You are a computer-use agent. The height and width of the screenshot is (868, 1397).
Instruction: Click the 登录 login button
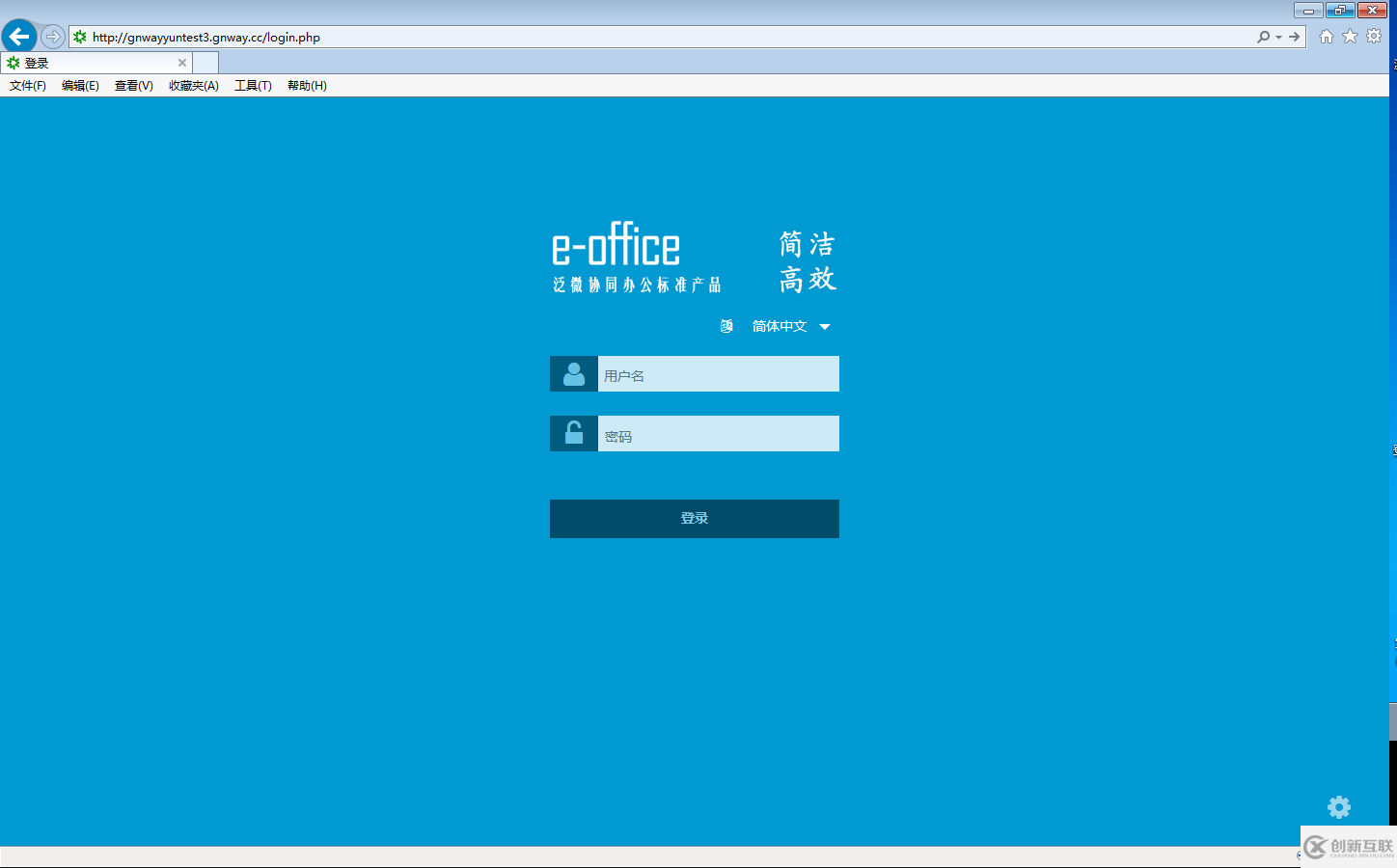point(695,519)
